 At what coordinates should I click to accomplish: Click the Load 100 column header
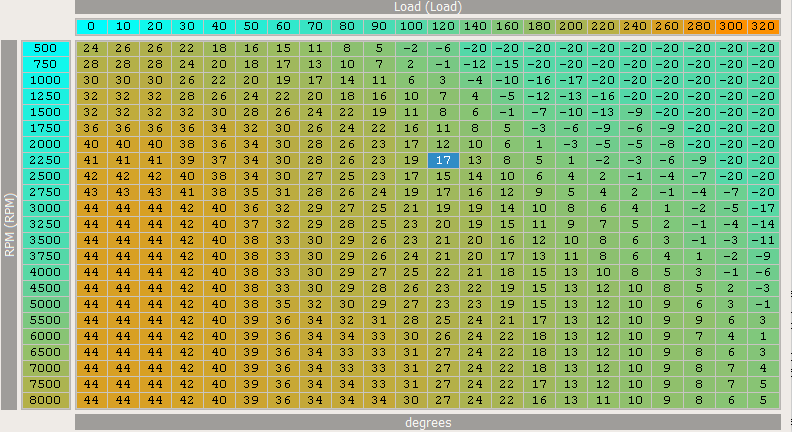[411, 26]
